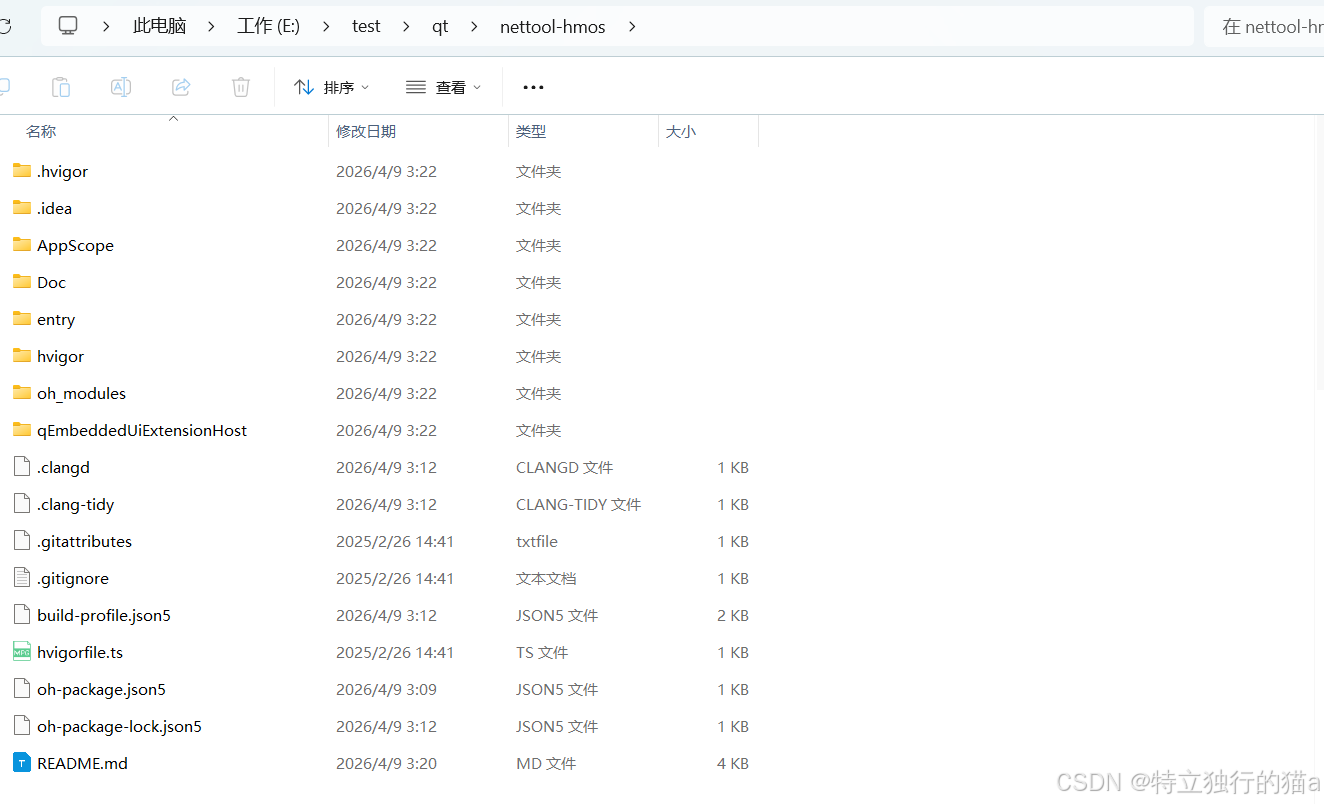The image size is (1324, 804).
Task: Select the .hvigor folder name
Action: (62, 171)
